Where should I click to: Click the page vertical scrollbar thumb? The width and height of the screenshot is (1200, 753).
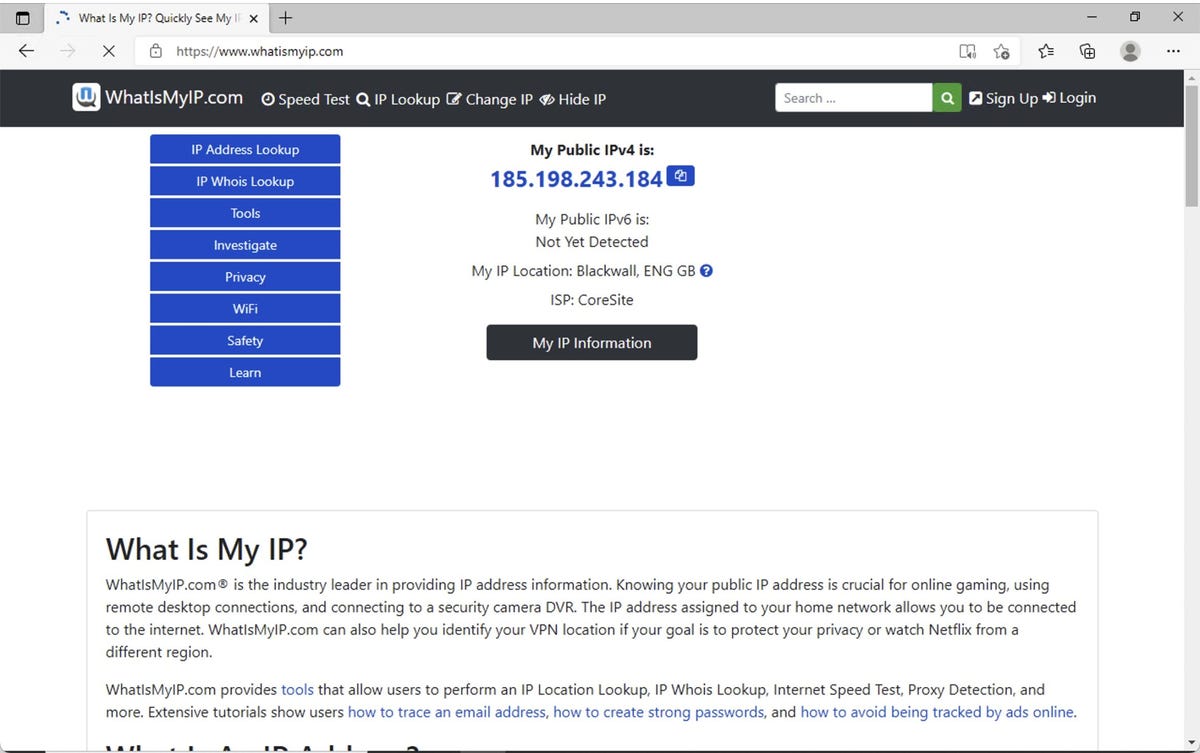(1191, 145)
